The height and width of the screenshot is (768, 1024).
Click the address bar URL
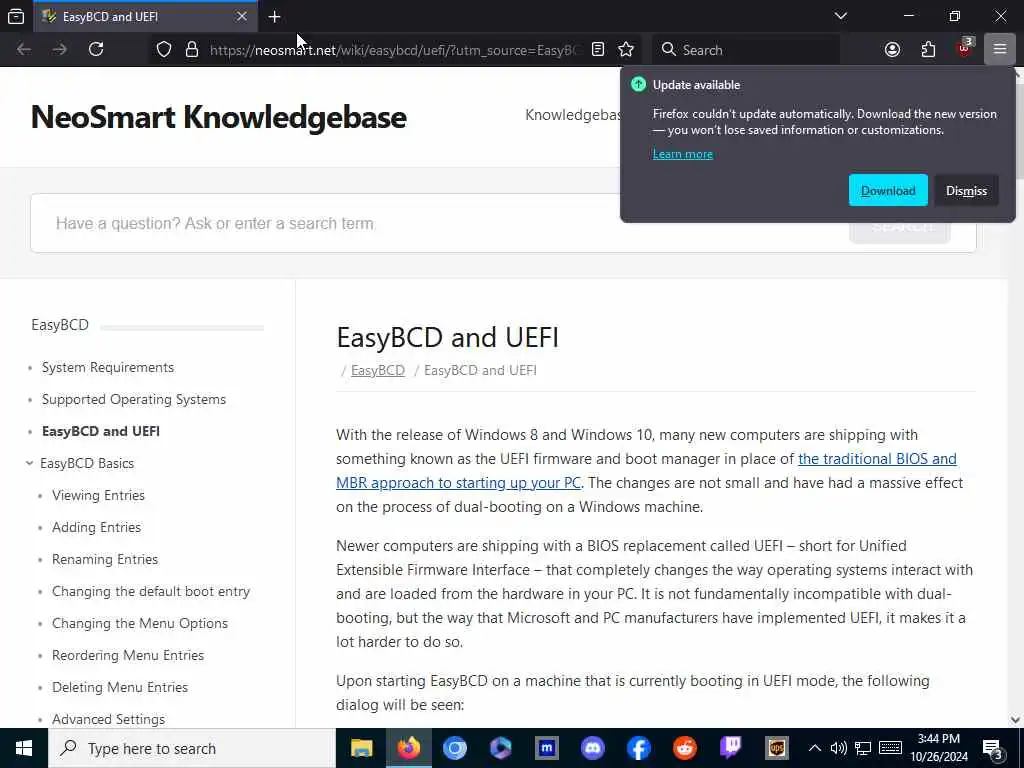click(395, 50)
